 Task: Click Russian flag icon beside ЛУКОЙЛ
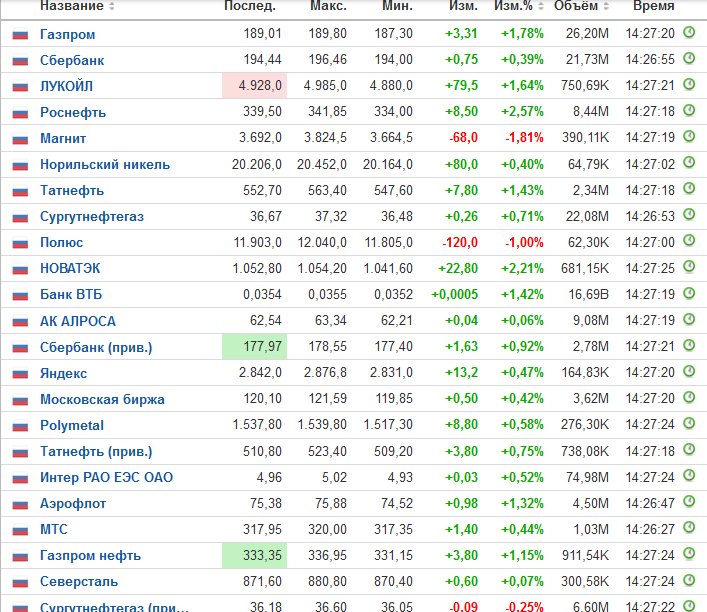pos(20,87)
